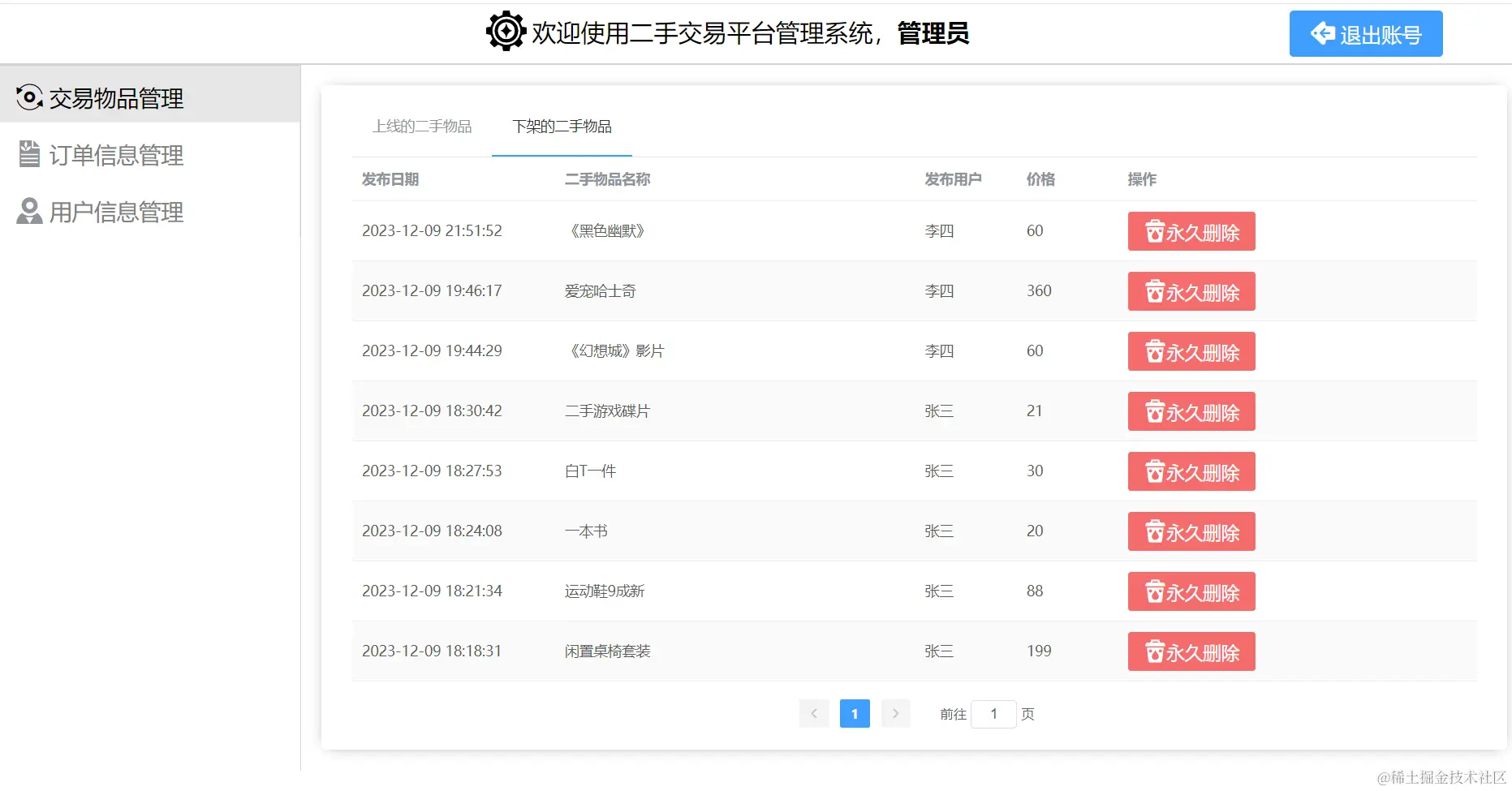Click the 发布用户 column header
The image size is (1512, 791).
pyautogui.click(x=954, y=179)
